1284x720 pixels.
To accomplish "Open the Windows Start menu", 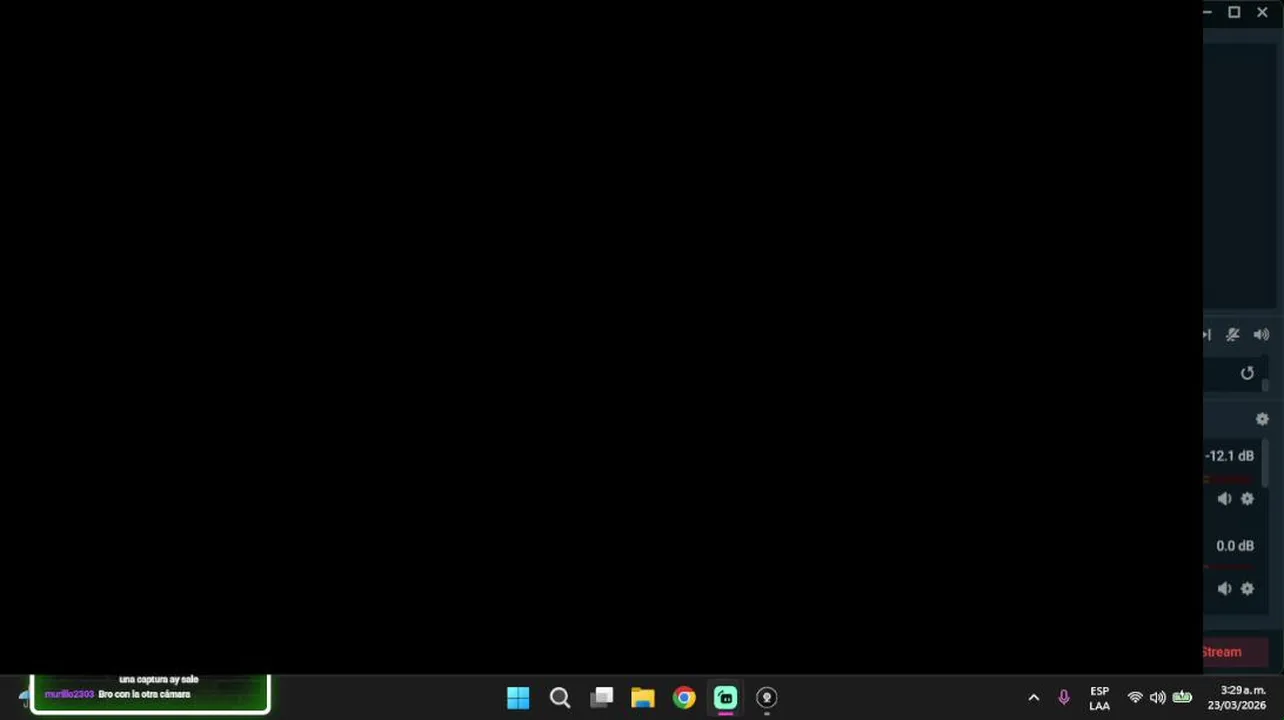I will click(518, 698).
